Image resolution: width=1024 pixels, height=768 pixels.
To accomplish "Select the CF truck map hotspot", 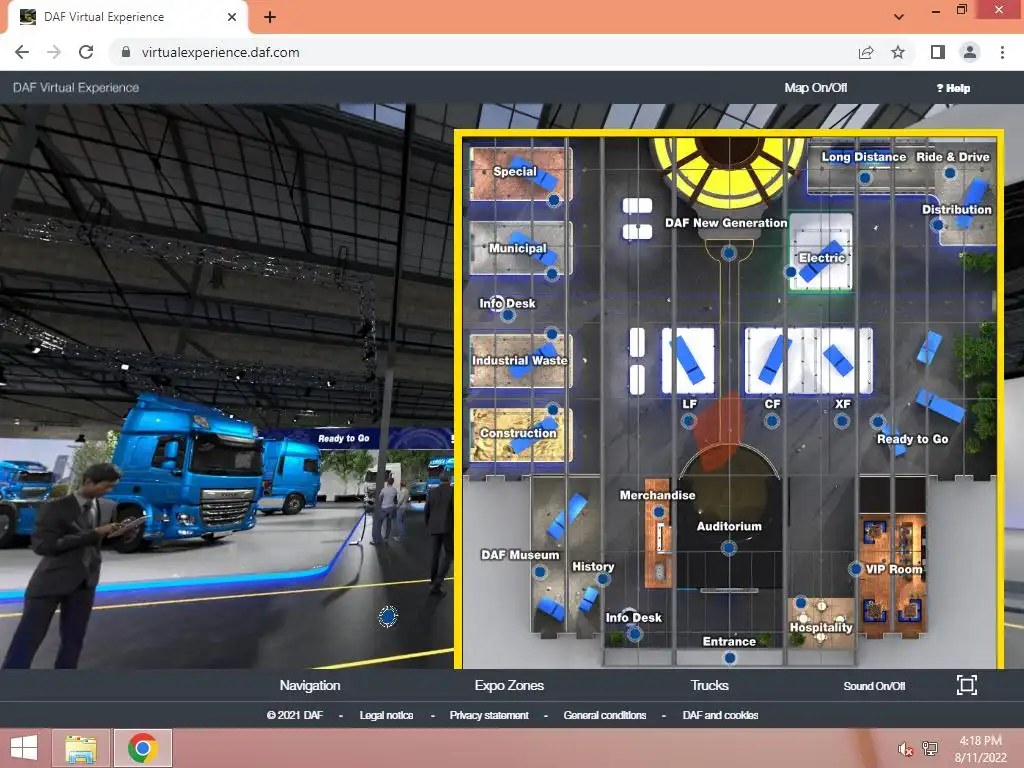I will (x=772, y=421).
